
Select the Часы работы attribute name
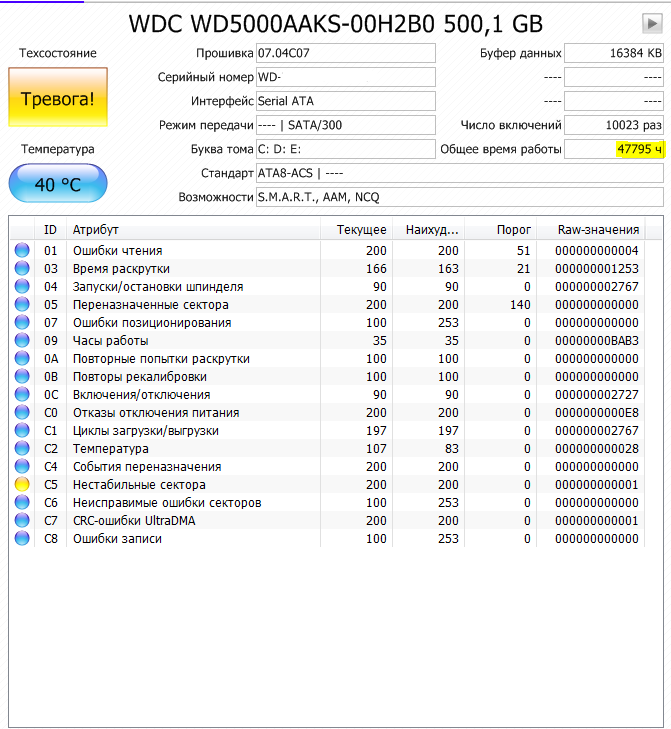[x=111, y=341]
